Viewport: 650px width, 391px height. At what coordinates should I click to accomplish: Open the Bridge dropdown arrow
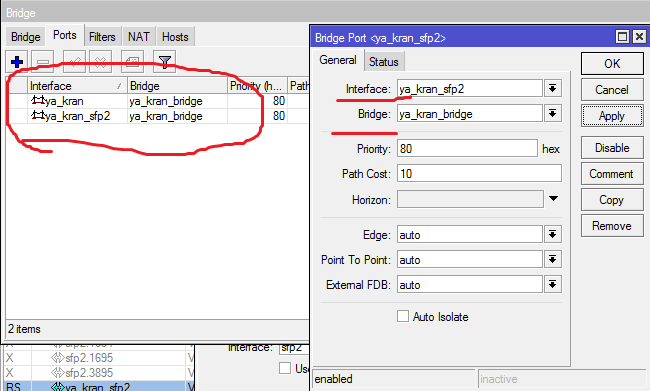click(552, 114)
